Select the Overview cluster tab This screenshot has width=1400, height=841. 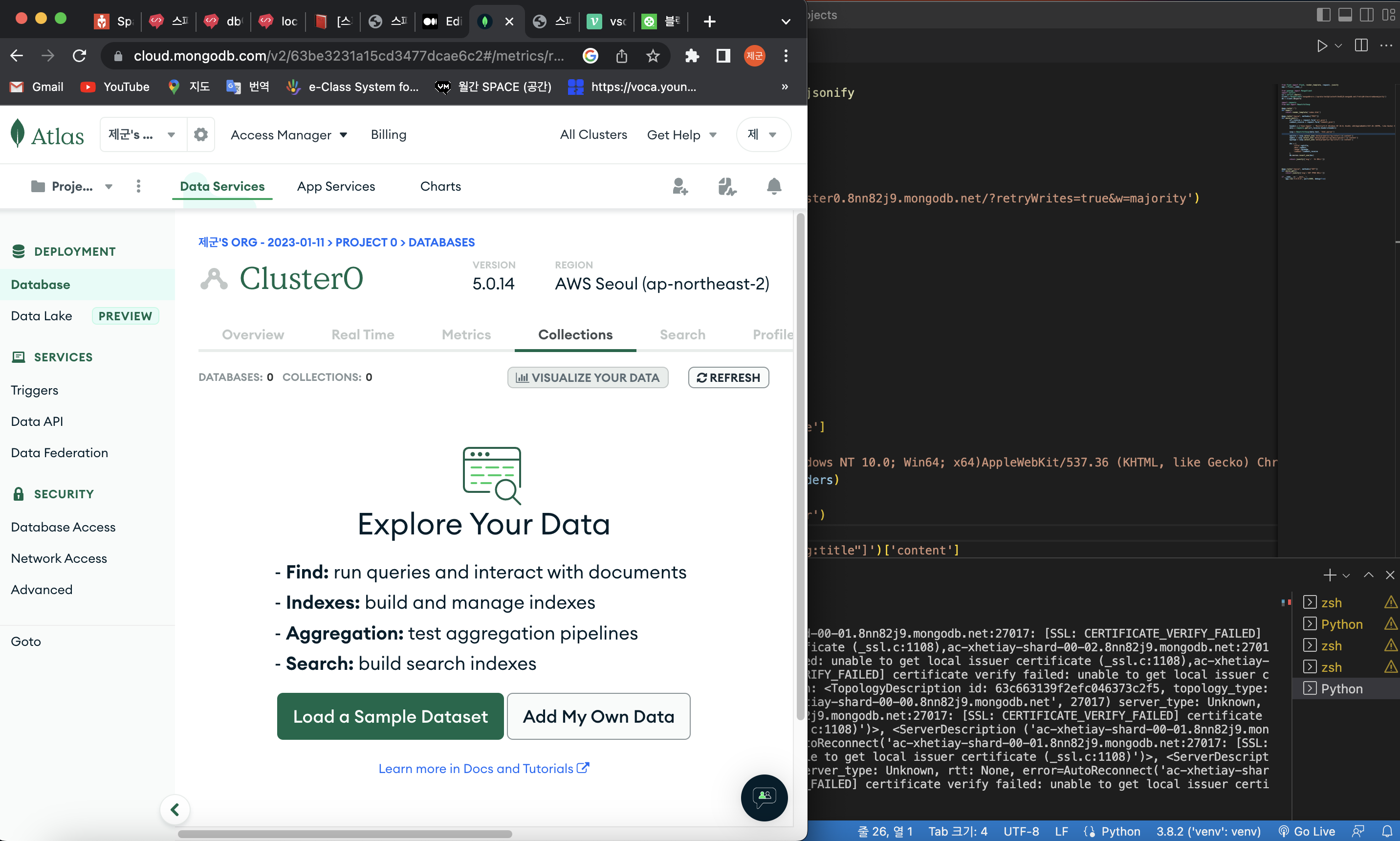click(x=253, y=335)
